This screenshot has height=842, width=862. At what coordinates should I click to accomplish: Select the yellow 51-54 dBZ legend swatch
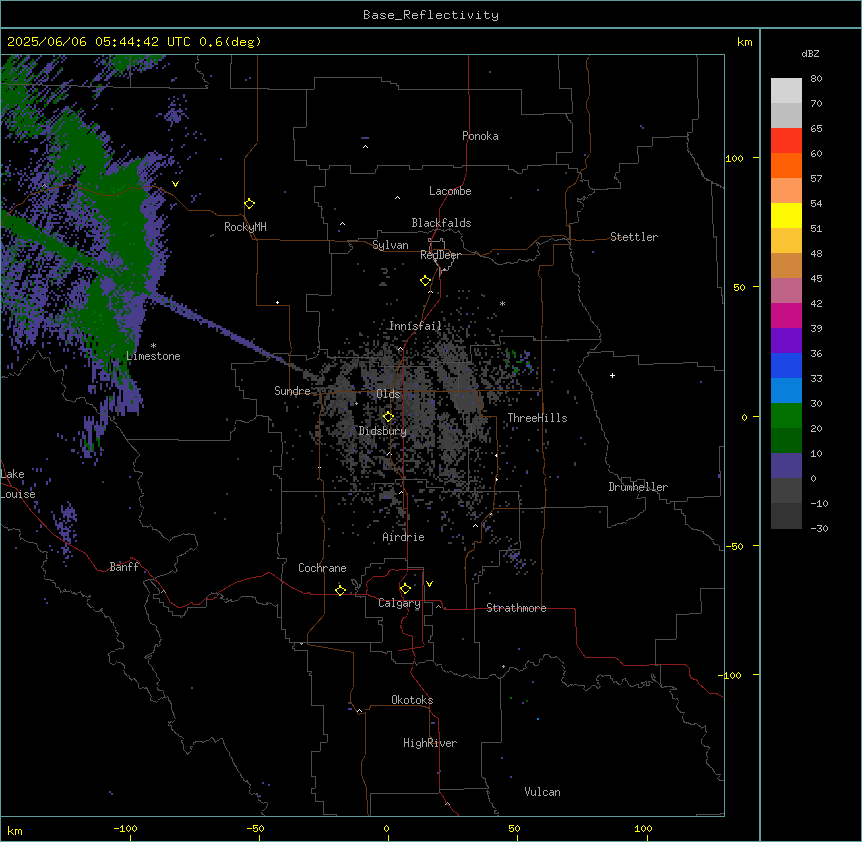click(x=786, y=216)
